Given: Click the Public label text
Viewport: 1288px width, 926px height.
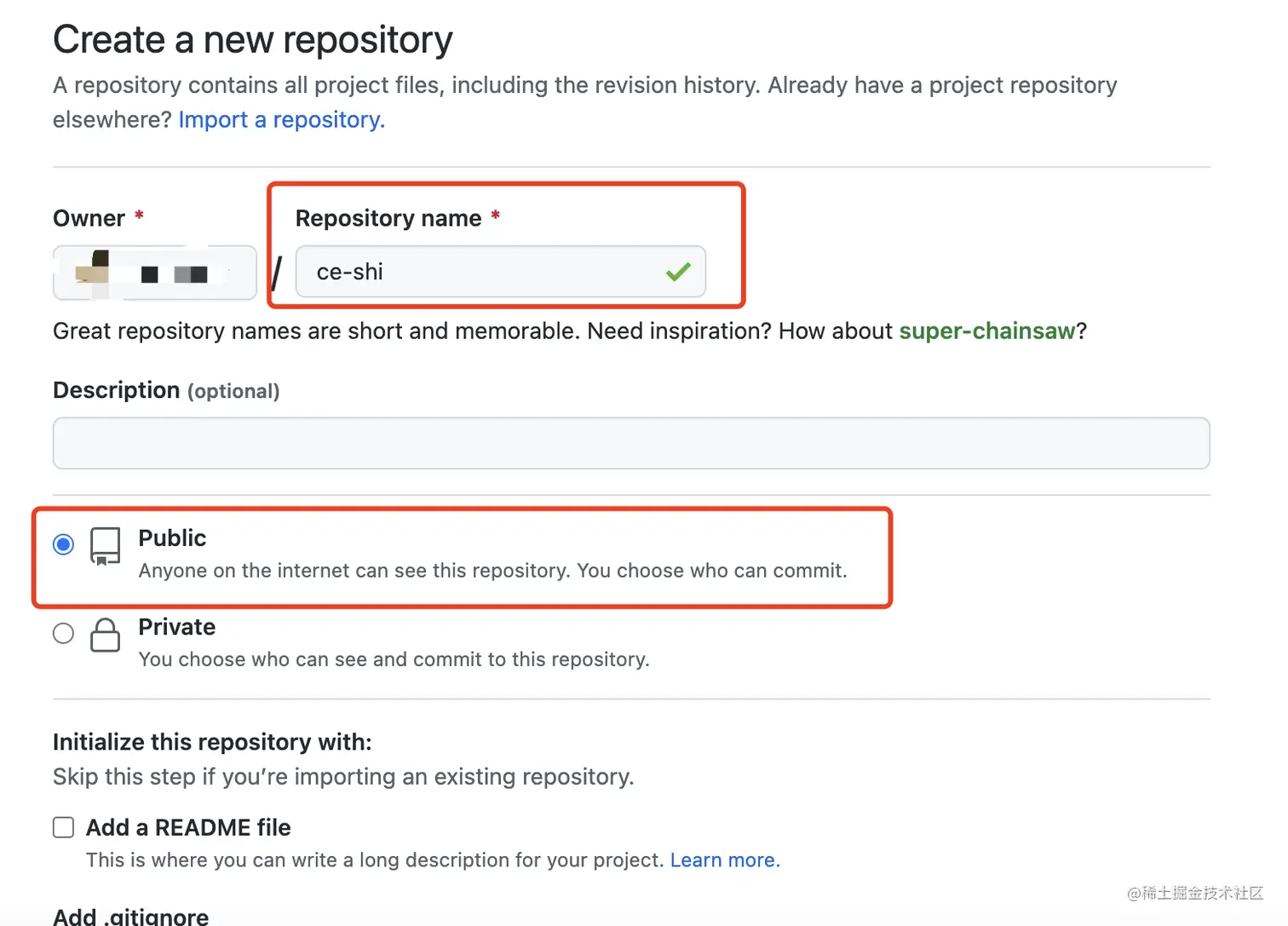Looking at the screenshot, I should point(172,538).
